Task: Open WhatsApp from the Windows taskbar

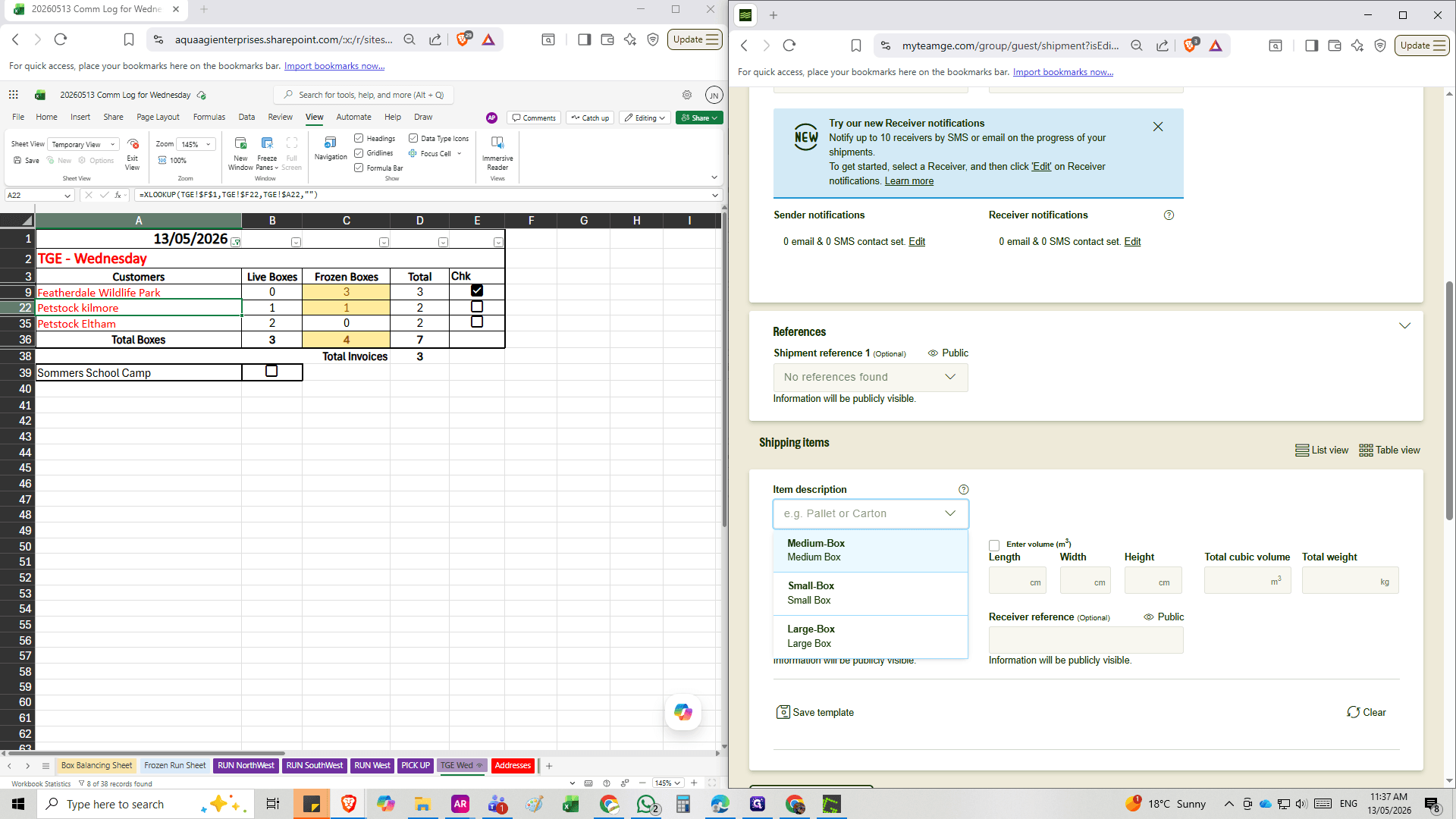Action: tap(646, 804)
